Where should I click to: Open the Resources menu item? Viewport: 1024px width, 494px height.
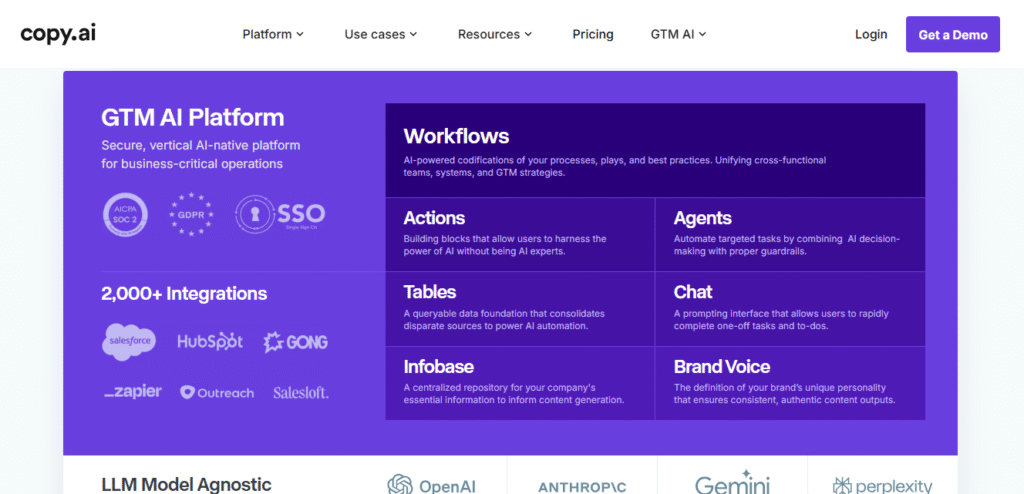[x=495, y=34]
